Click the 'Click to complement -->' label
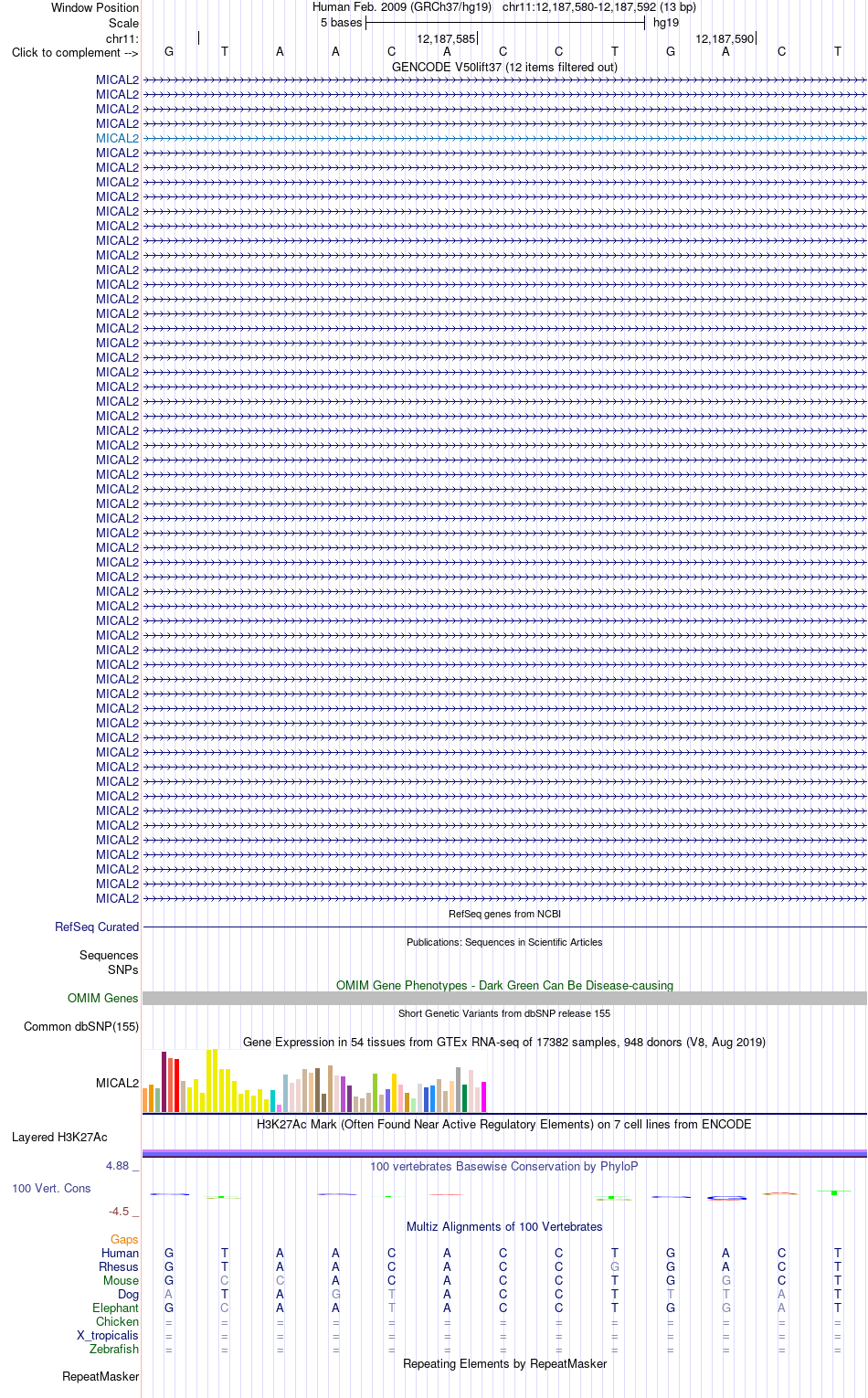Screen dimensions: 868x1398 [x=75, y=52]
